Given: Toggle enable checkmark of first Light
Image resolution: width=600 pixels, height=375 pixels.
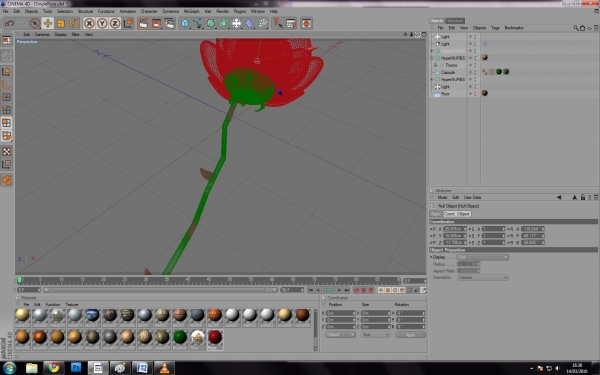Looking at the screenshot, I should 478,37.
